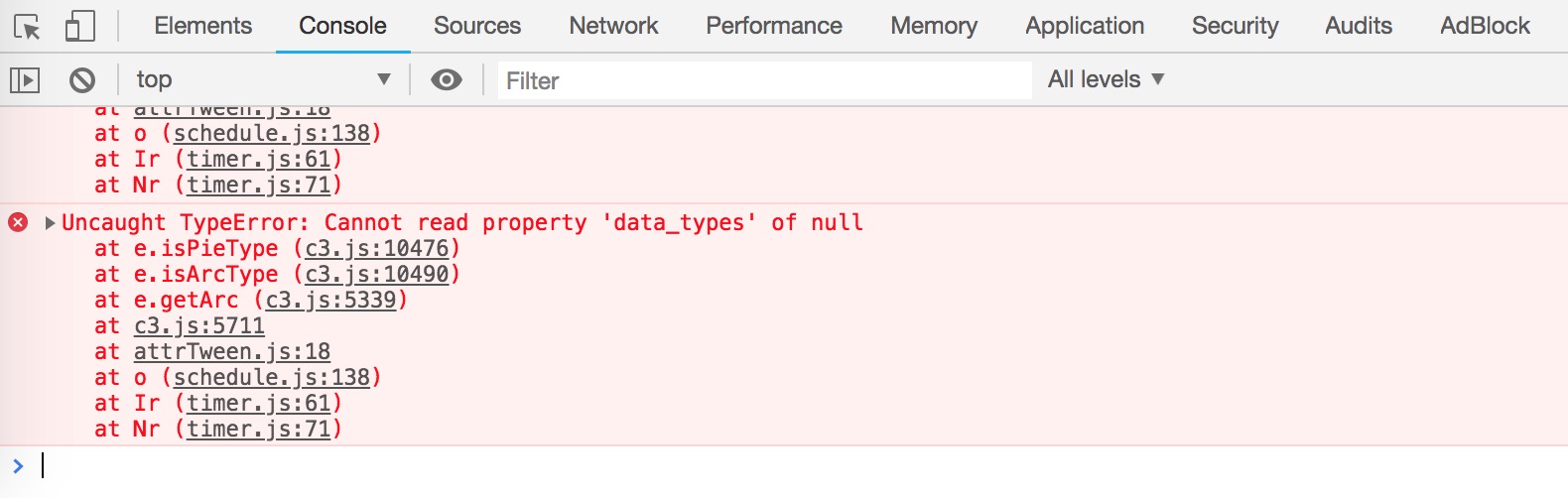1568x498 pixels.
Task: Open the AdBlock tab
Action: pos(1485,26)
